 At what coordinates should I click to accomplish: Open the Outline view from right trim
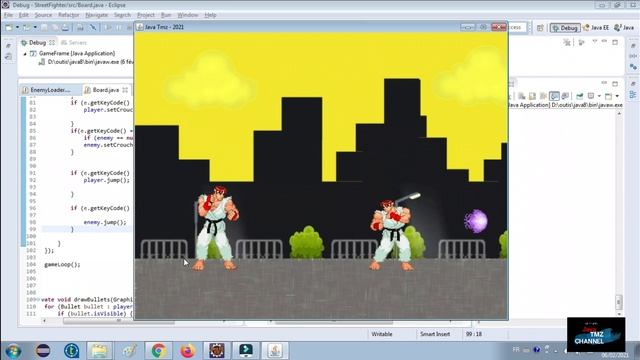[x=633, y=95]
